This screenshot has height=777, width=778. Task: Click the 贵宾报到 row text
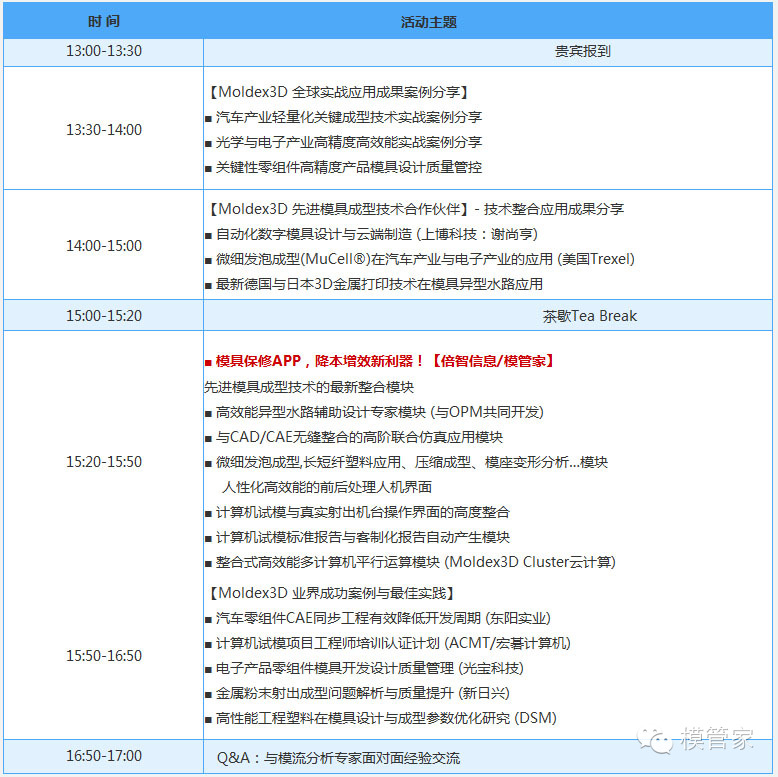[583, 51]
